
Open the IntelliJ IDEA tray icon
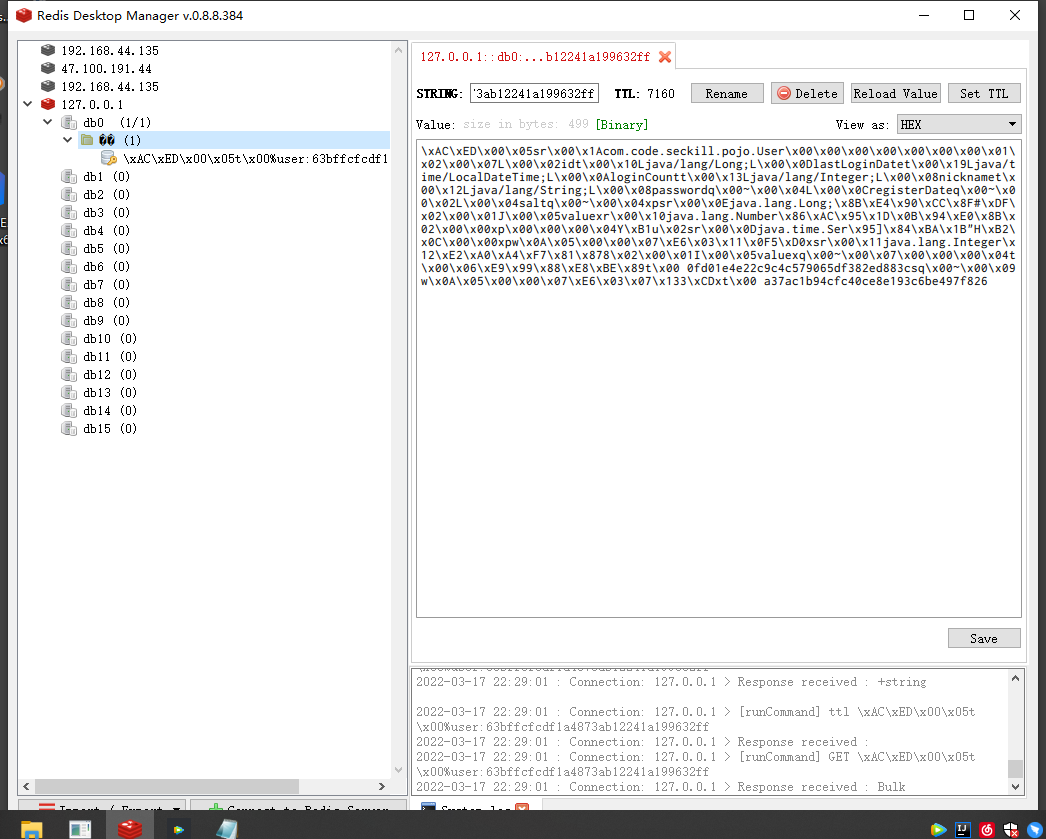point(963,829)
